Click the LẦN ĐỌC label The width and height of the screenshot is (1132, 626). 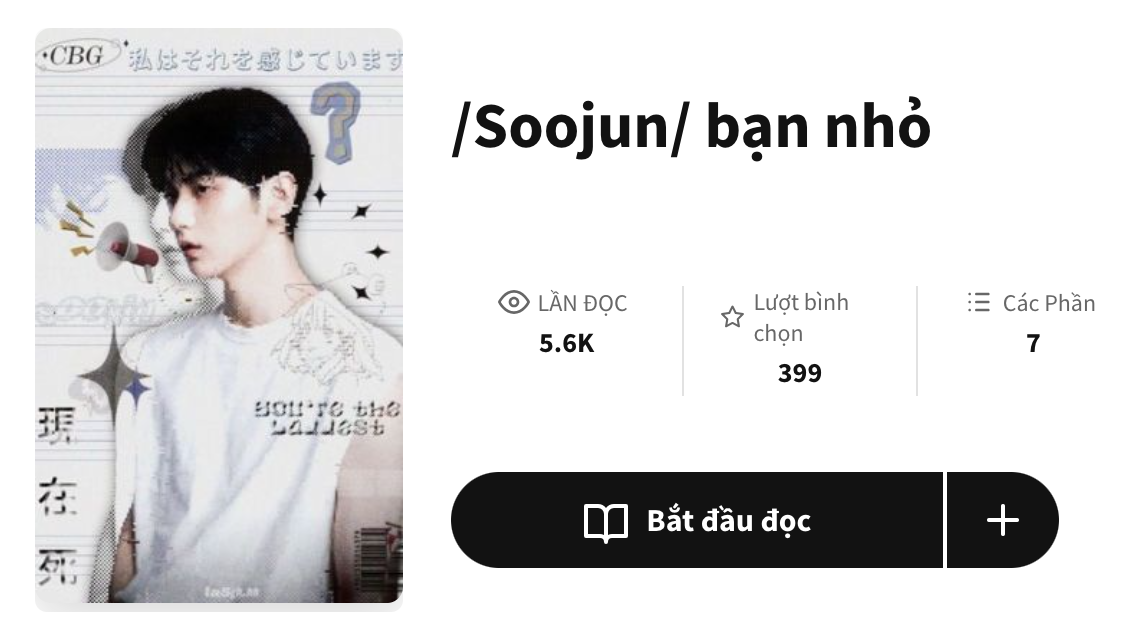click(x=583, y=303)
